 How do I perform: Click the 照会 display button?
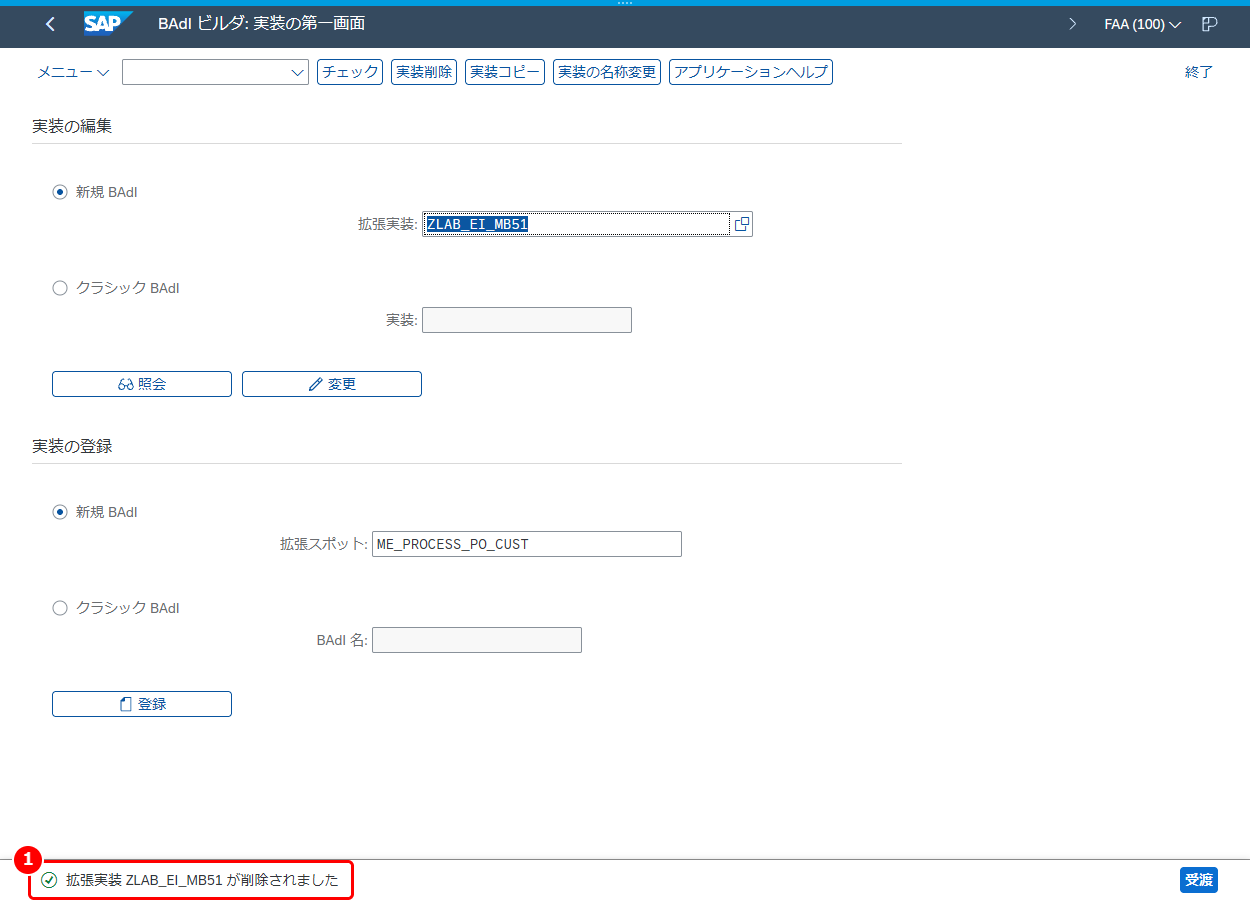pos(142,384)
